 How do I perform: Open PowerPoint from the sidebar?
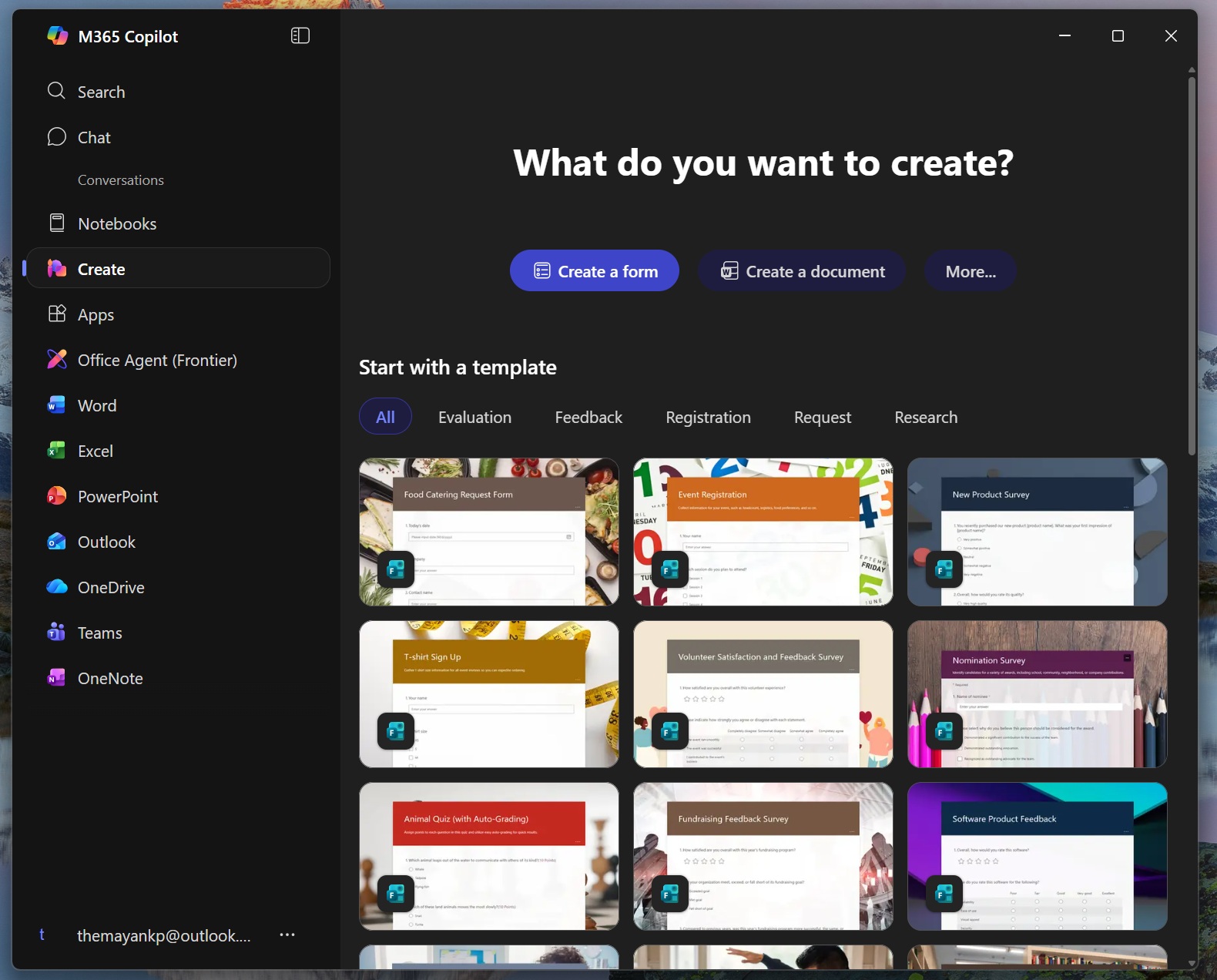118,497
